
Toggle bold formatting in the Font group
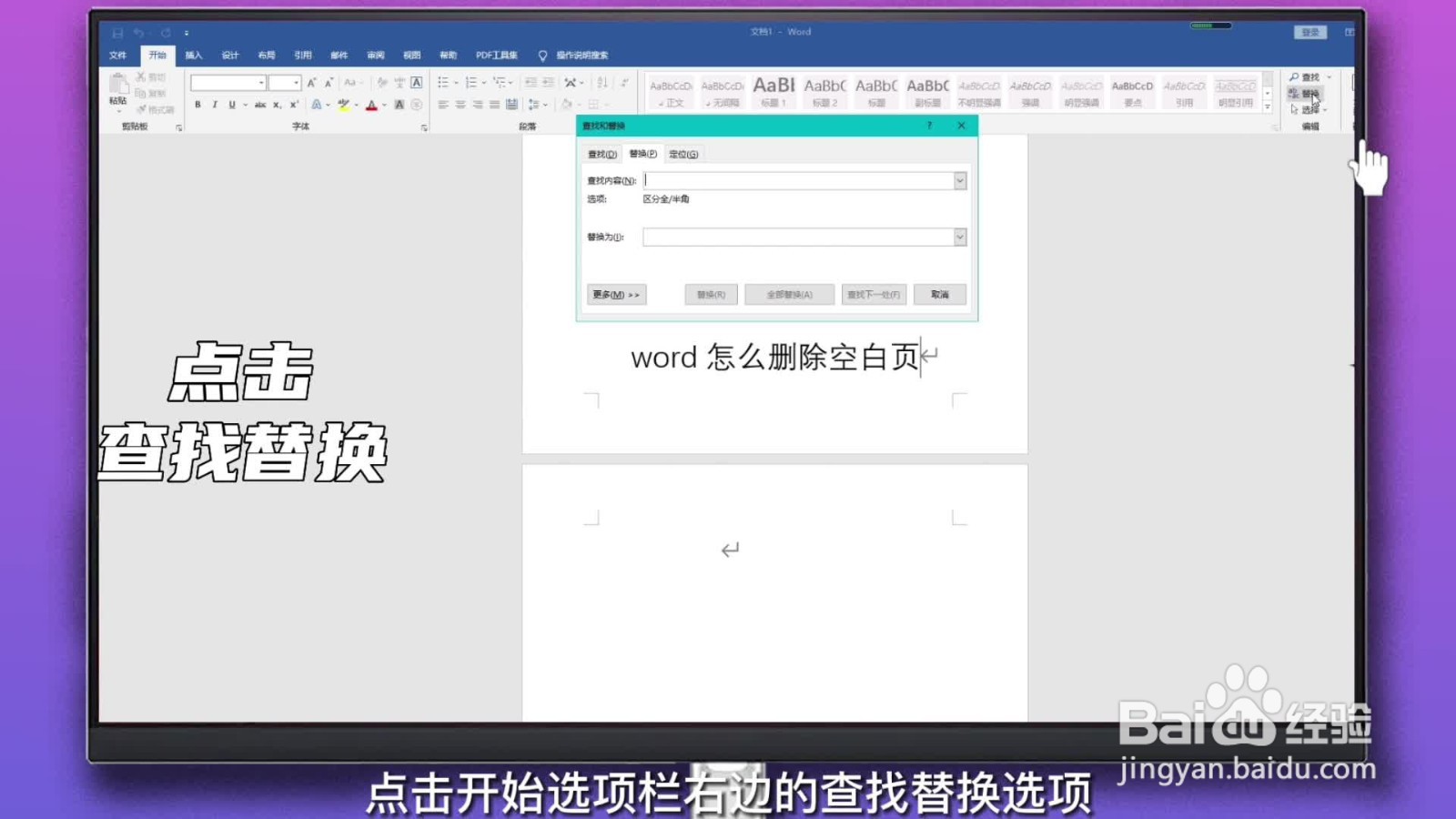pyautogui.click(x=197, y=105)
